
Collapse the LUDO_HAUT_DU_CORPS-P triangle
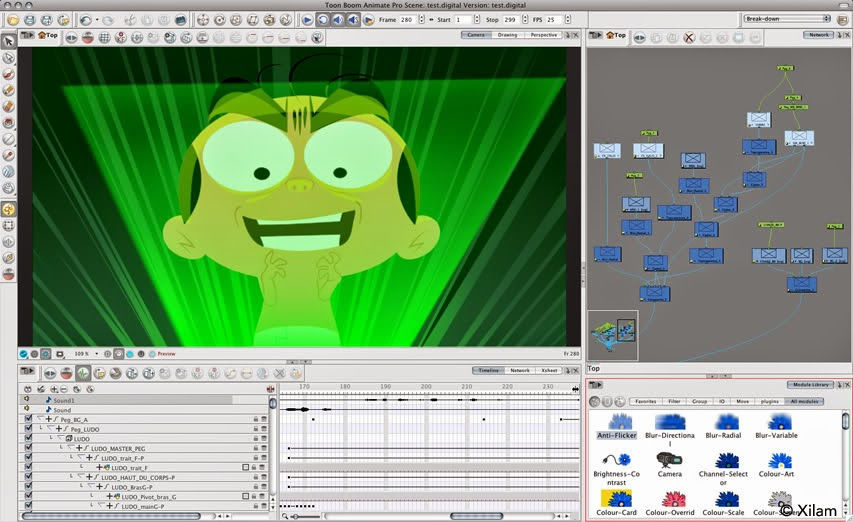[x=81, y=477]
